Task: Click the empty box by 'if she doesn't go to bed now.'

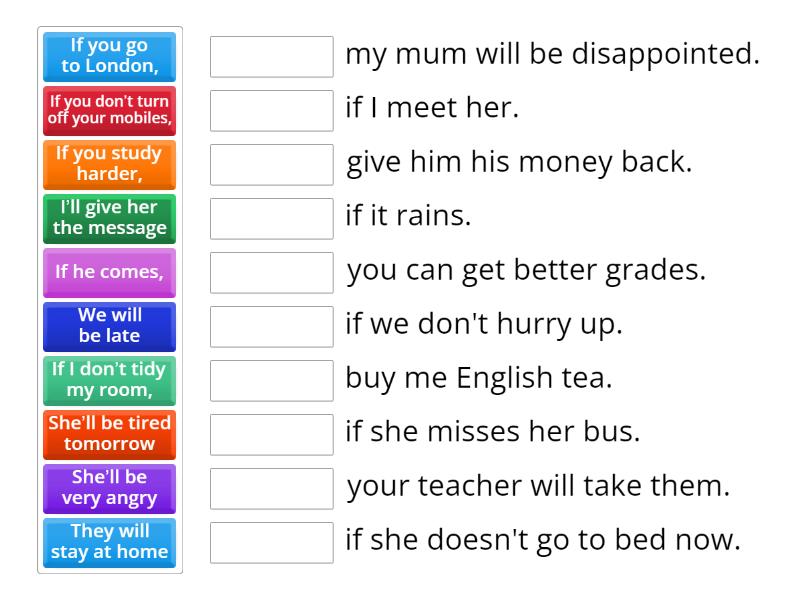Action: click(272, 543)
